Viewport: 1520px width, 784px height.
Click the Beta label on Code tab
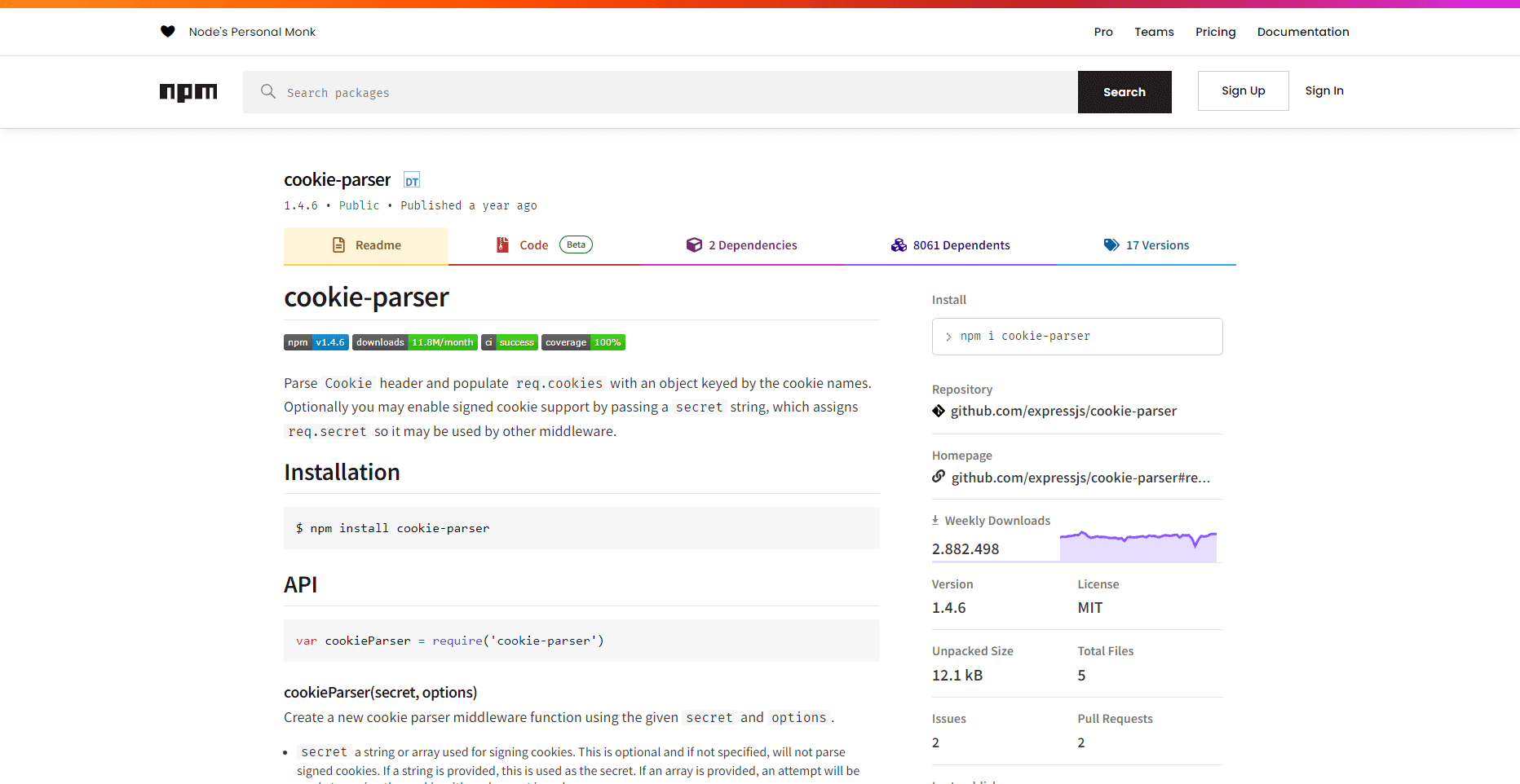pos(576,244)
